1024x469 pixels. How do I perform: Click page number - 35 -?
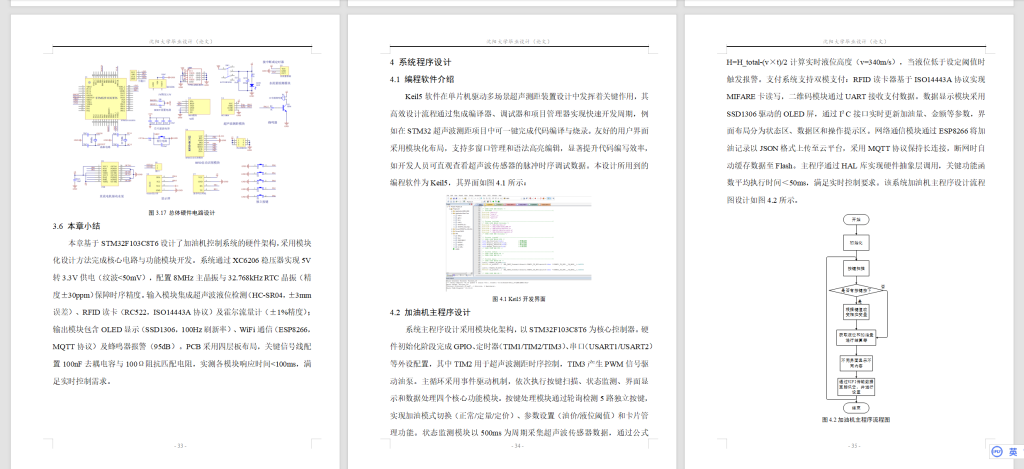pos(855,446)
